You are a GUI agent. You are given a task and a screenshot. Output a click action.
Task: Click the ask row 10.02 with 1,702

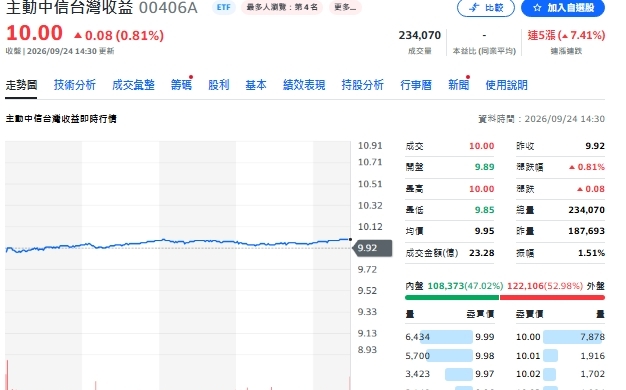click(561, 374)
